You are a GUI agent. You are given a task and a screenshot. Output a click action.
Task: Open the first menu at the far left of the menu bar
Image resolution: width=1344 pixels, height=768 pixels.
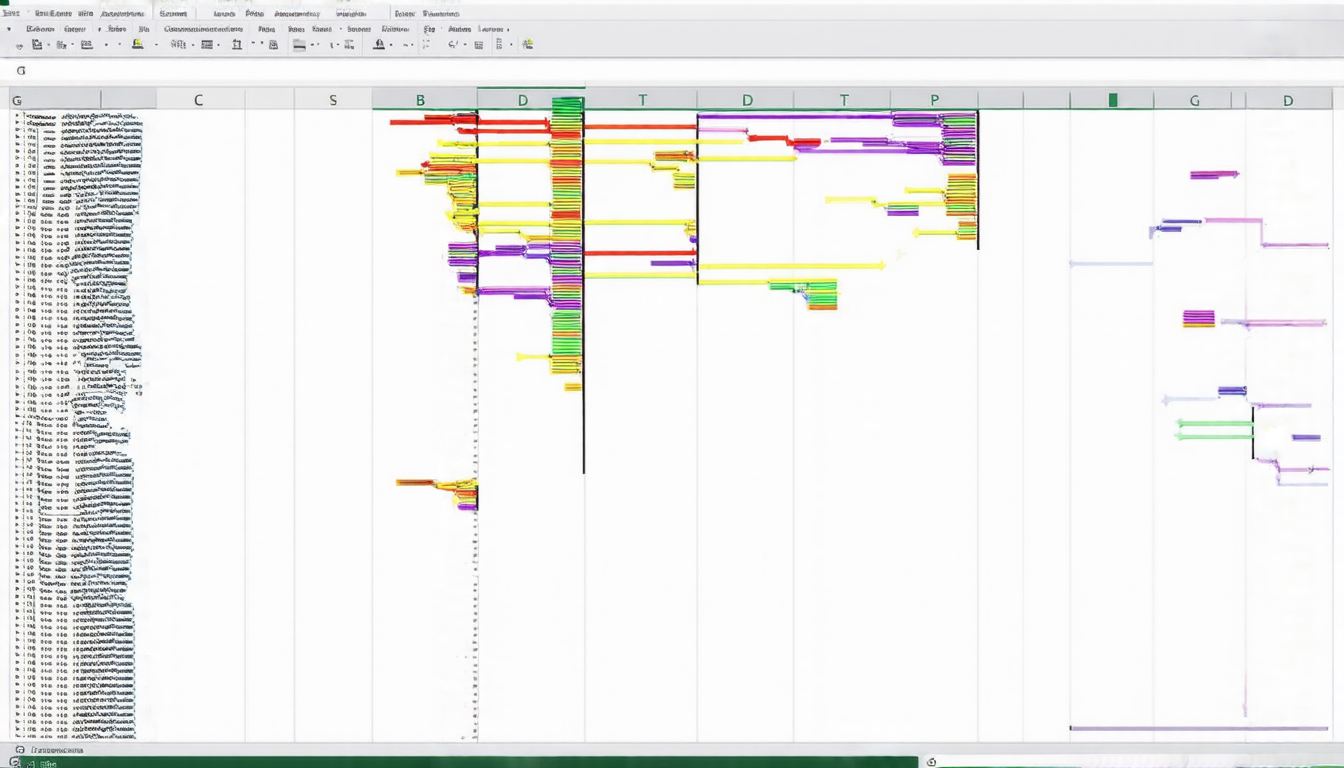pyautogui.click(x=10, y=14)
